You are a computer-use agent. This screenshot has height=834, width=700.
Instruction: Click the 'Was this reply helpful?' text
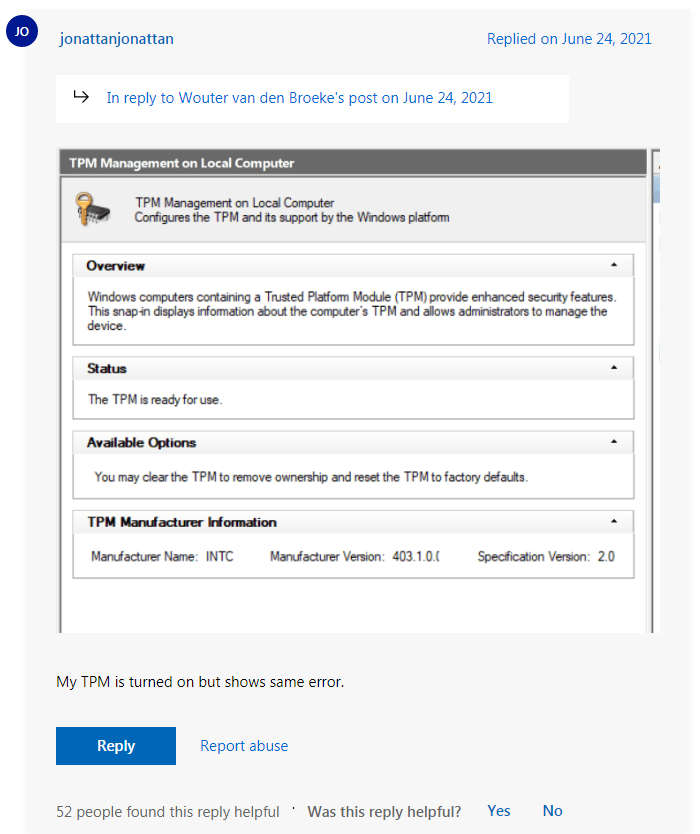tap(384, 812)
